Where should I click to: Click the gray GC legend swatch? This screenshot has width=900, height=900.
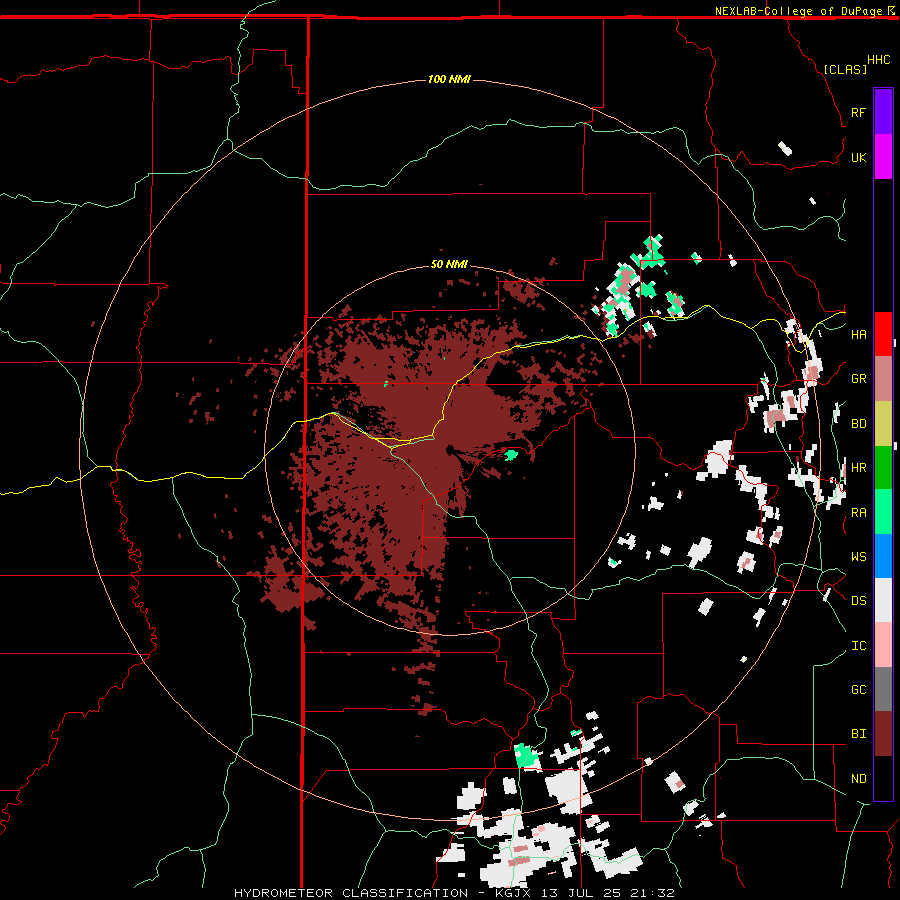point(883,689)
